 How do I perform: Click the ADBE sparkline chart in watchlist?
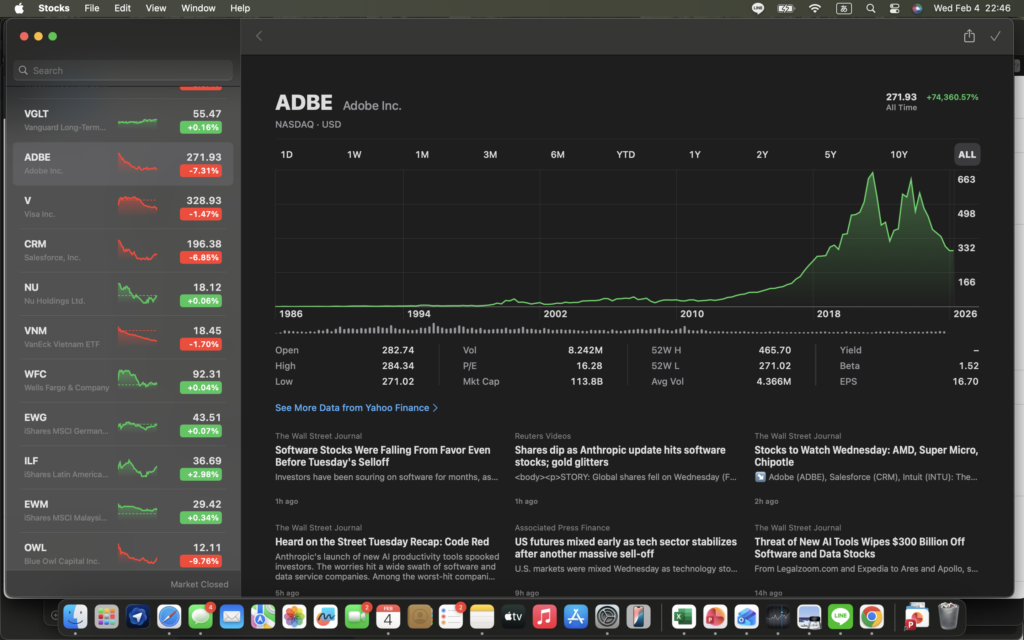137,162
